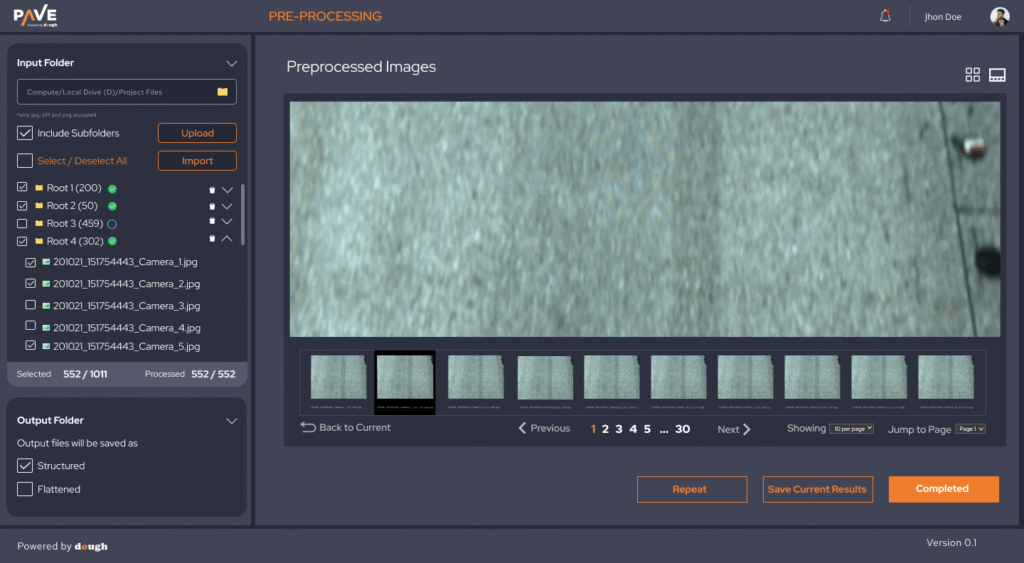This screenshot has height=563, width=1024.
Task: Collapse the Input Folder panel chevron
Action: [231, 63]
